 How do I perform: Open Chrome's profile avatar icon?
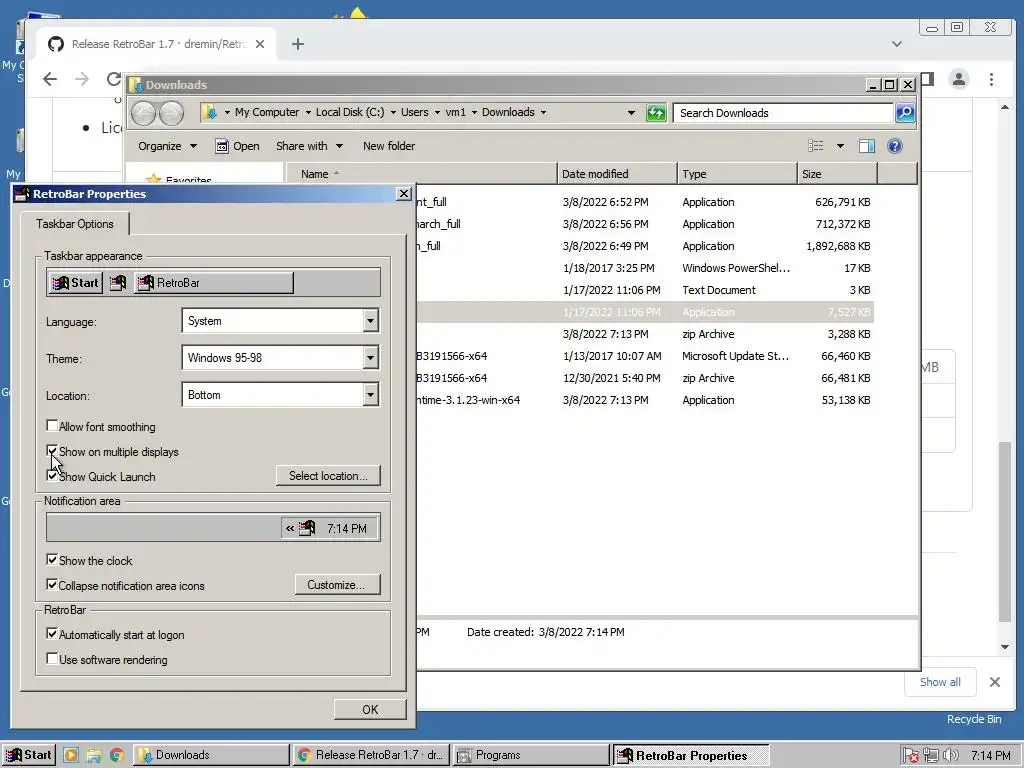click(x=959, y=79)
